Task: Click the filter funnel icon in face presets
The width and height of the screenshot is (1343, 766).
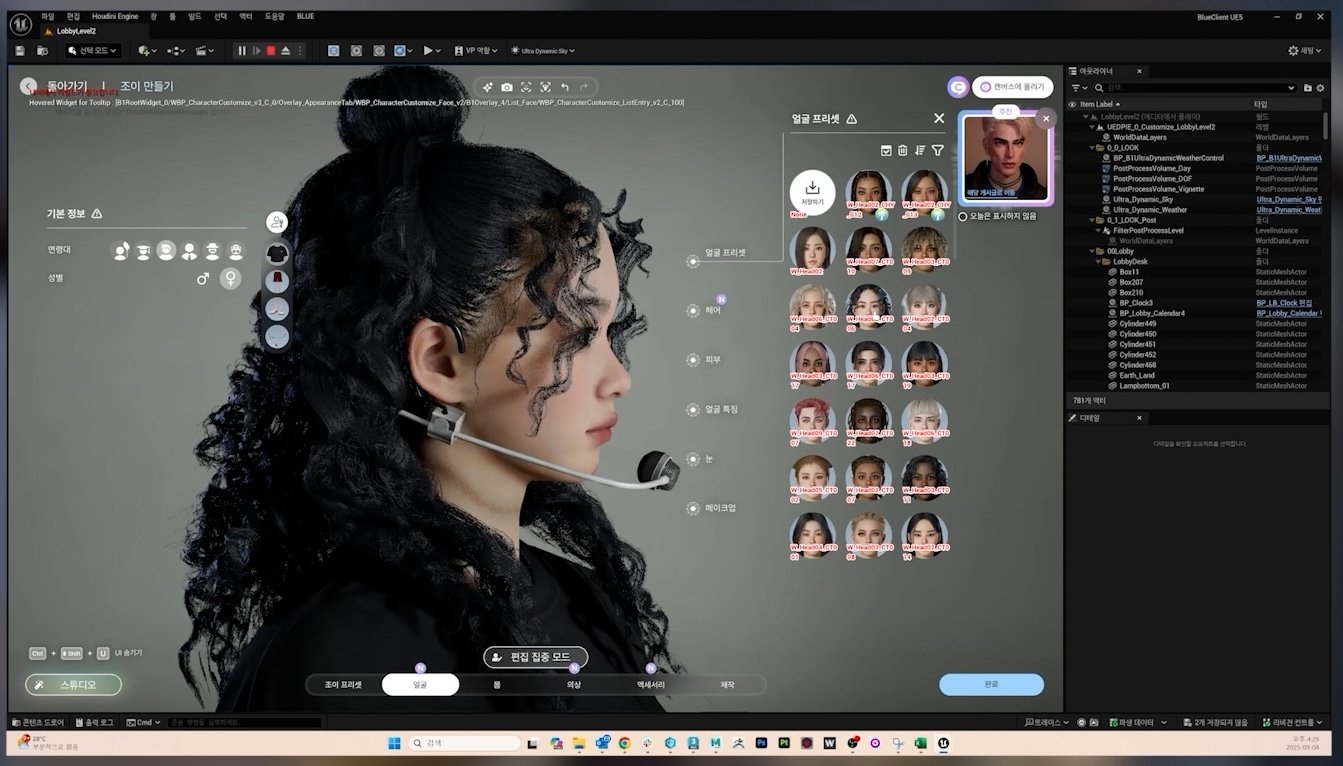Action: tap(938, 150)
